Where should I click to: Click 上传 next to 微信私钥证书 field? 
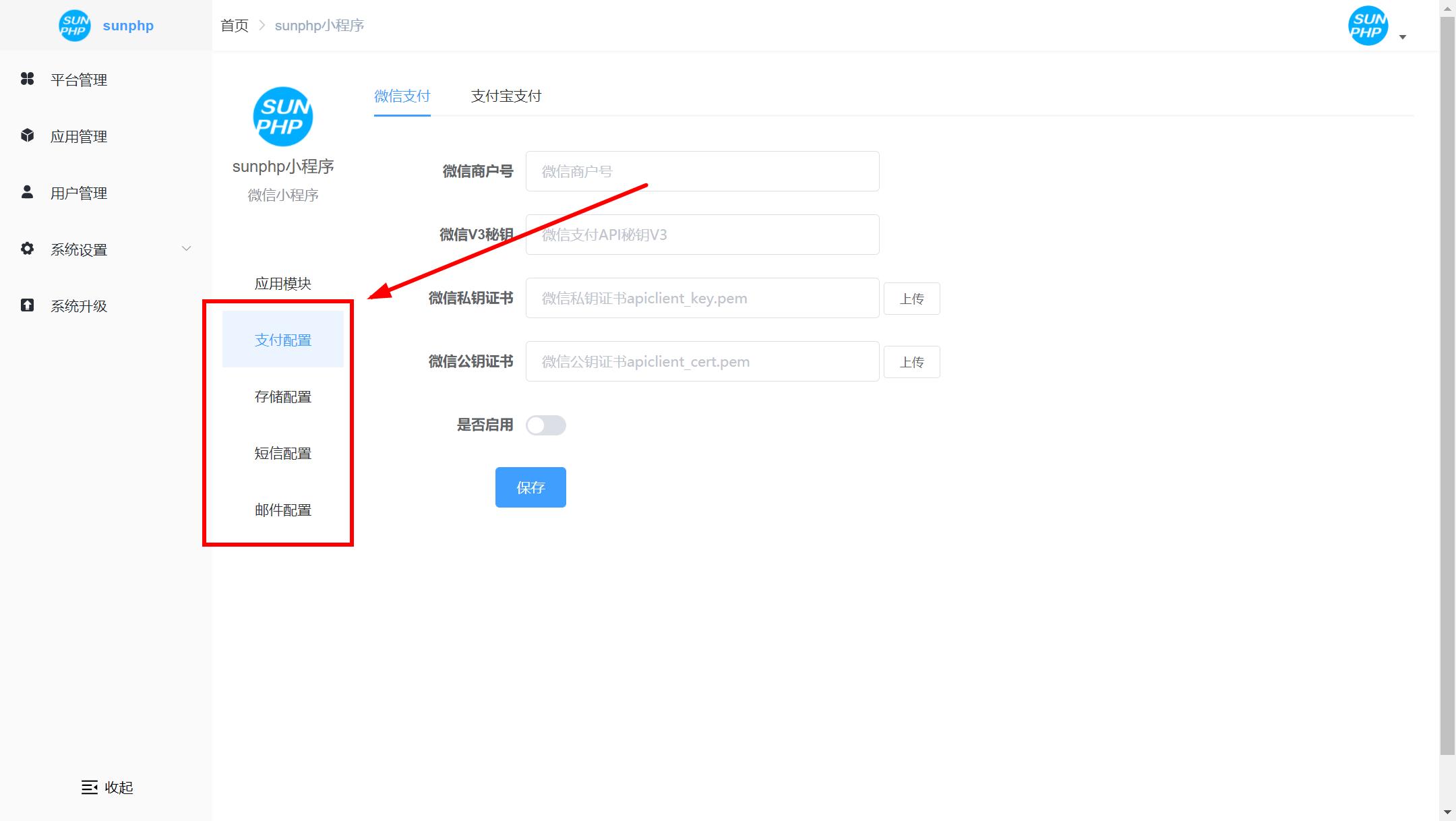click(x=912, y=299)
